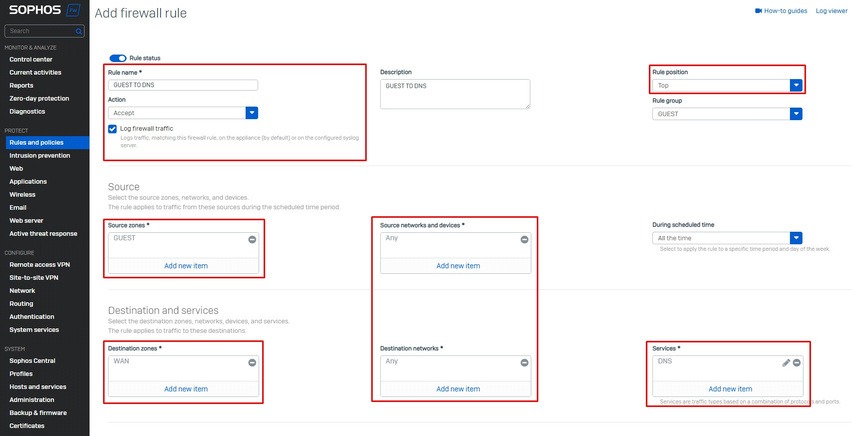Click the Rule name input field
This screenshot has height=436, width=852.
[183, 85]
